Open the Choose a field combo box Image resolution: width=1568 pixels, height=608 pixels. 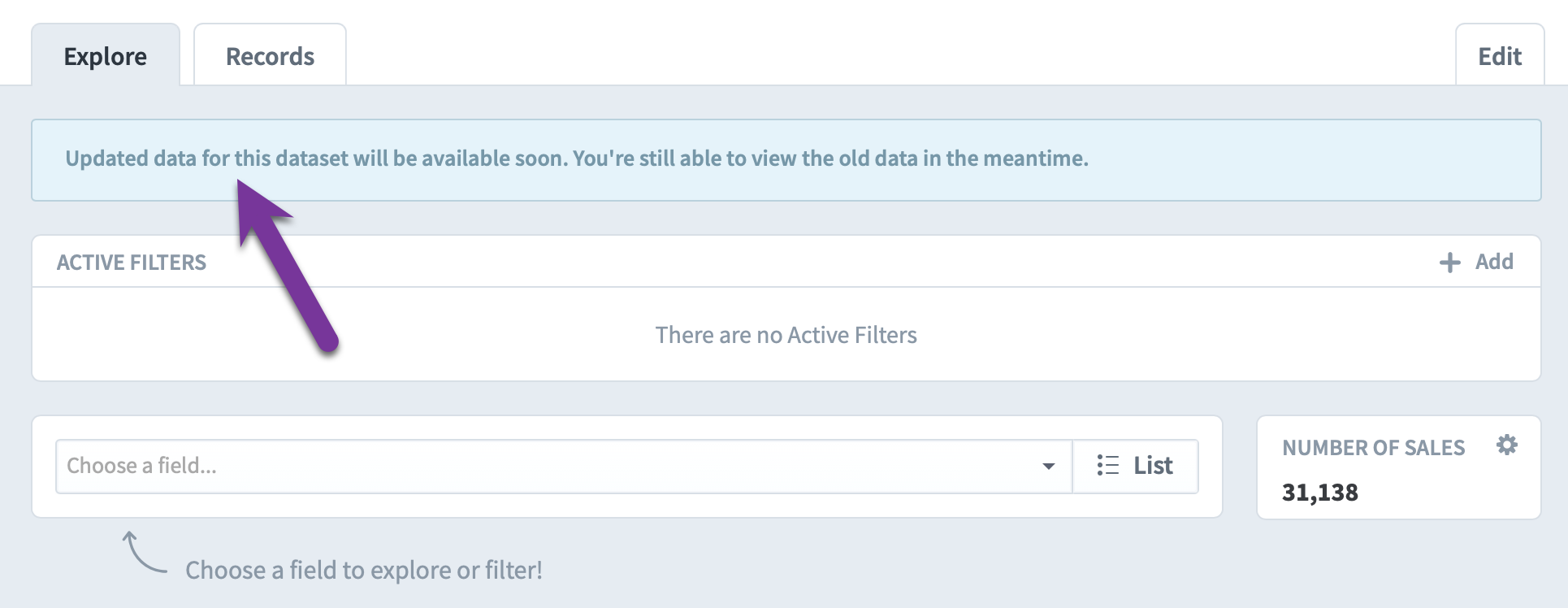click(564, 467)
